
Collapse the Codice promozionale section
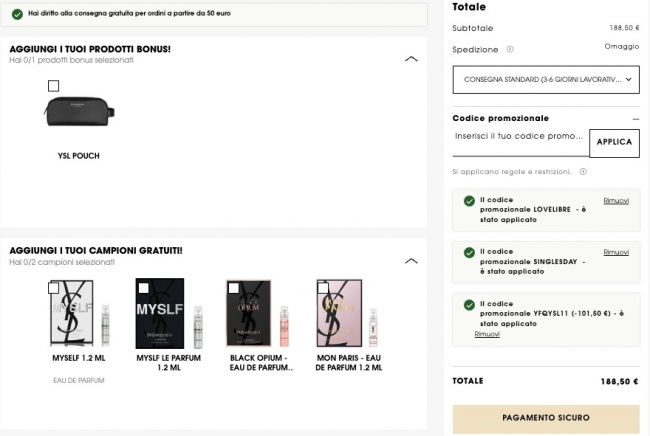(634, 118)
